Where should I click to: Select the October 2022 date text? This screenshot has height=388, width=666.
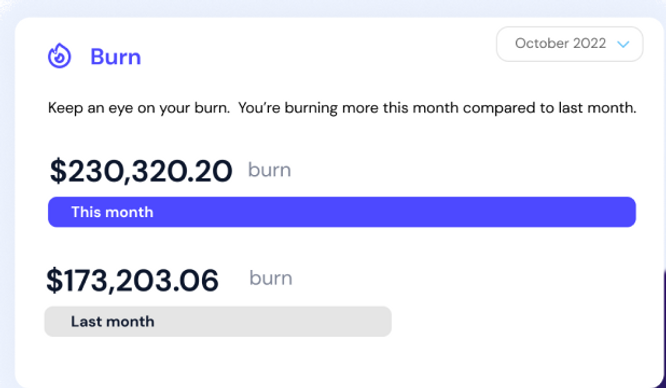click(560, 43)
